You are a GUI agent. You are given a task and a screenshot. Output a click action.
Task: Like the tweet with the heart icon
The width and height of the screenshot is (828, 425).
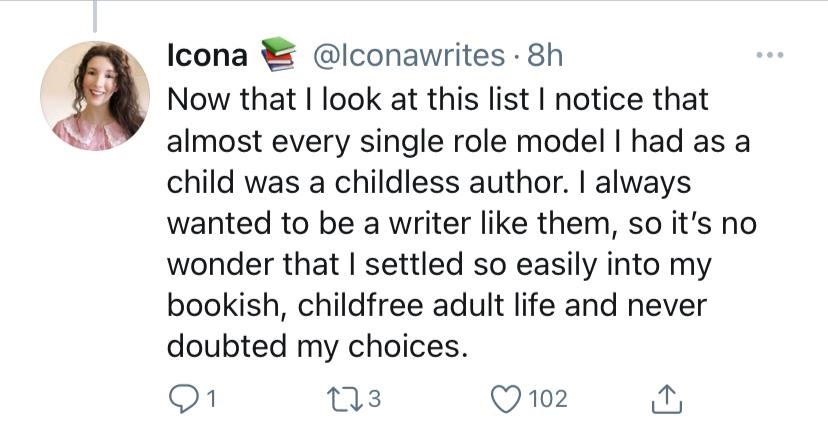pyautogui.click(x=506, y=399)
